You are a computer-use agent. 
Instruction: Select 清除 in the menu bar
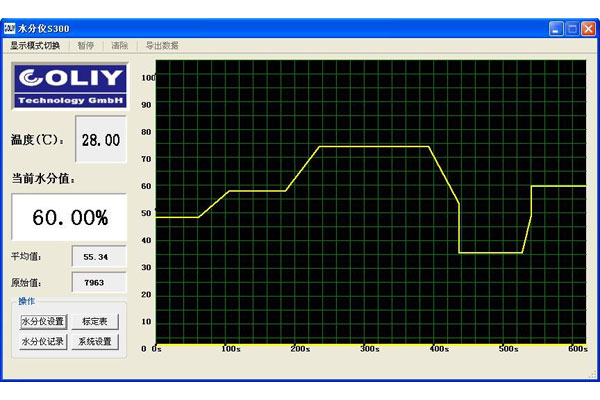119,46
